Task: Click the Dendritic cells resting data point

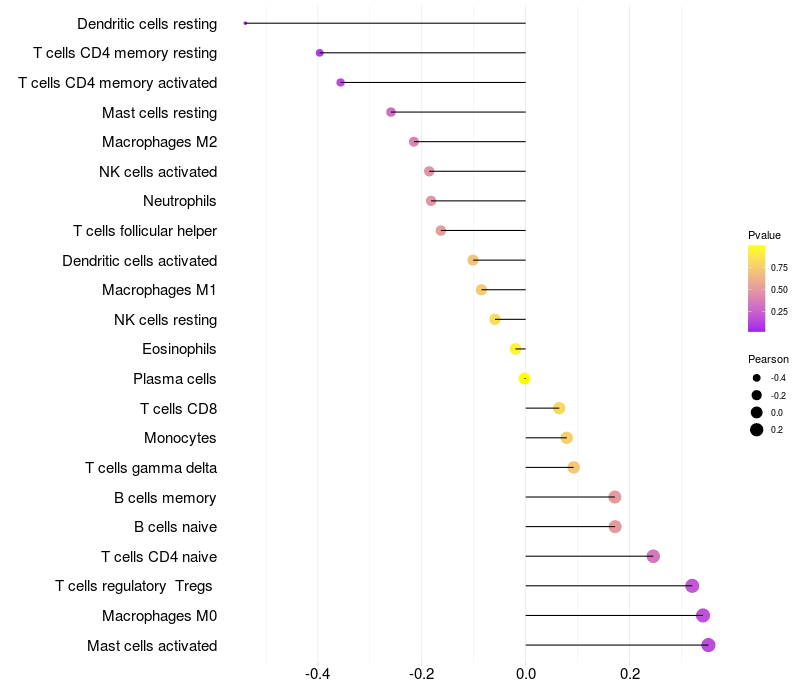Action: (x=245, y=23)
